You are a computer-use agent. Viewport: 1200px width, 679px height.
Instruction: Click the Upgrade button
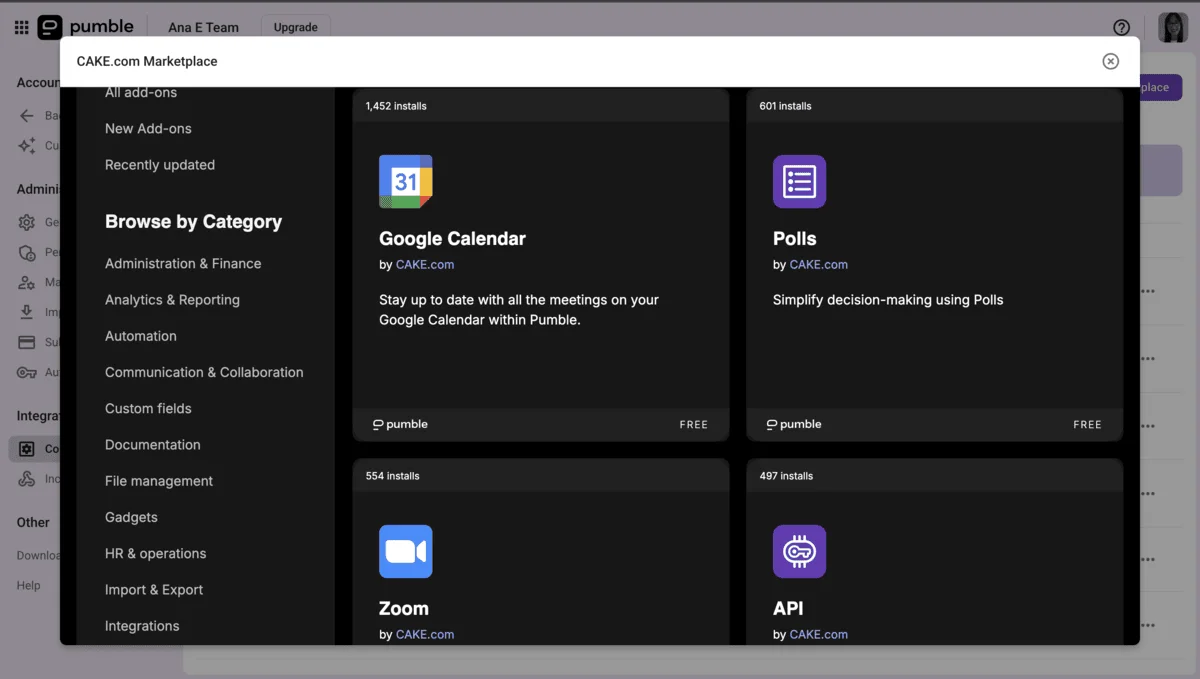pyautogui.click(x=295, y=27)
